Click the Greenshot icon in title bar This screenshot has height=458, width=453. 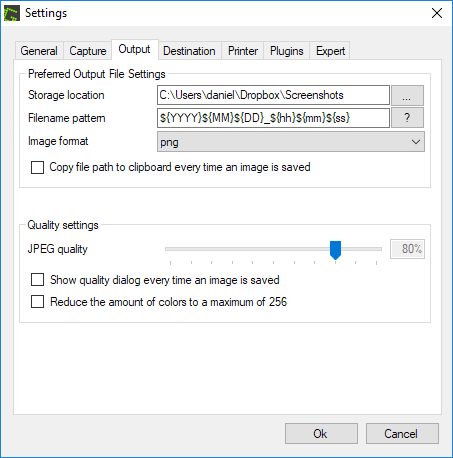pos(12,13)
